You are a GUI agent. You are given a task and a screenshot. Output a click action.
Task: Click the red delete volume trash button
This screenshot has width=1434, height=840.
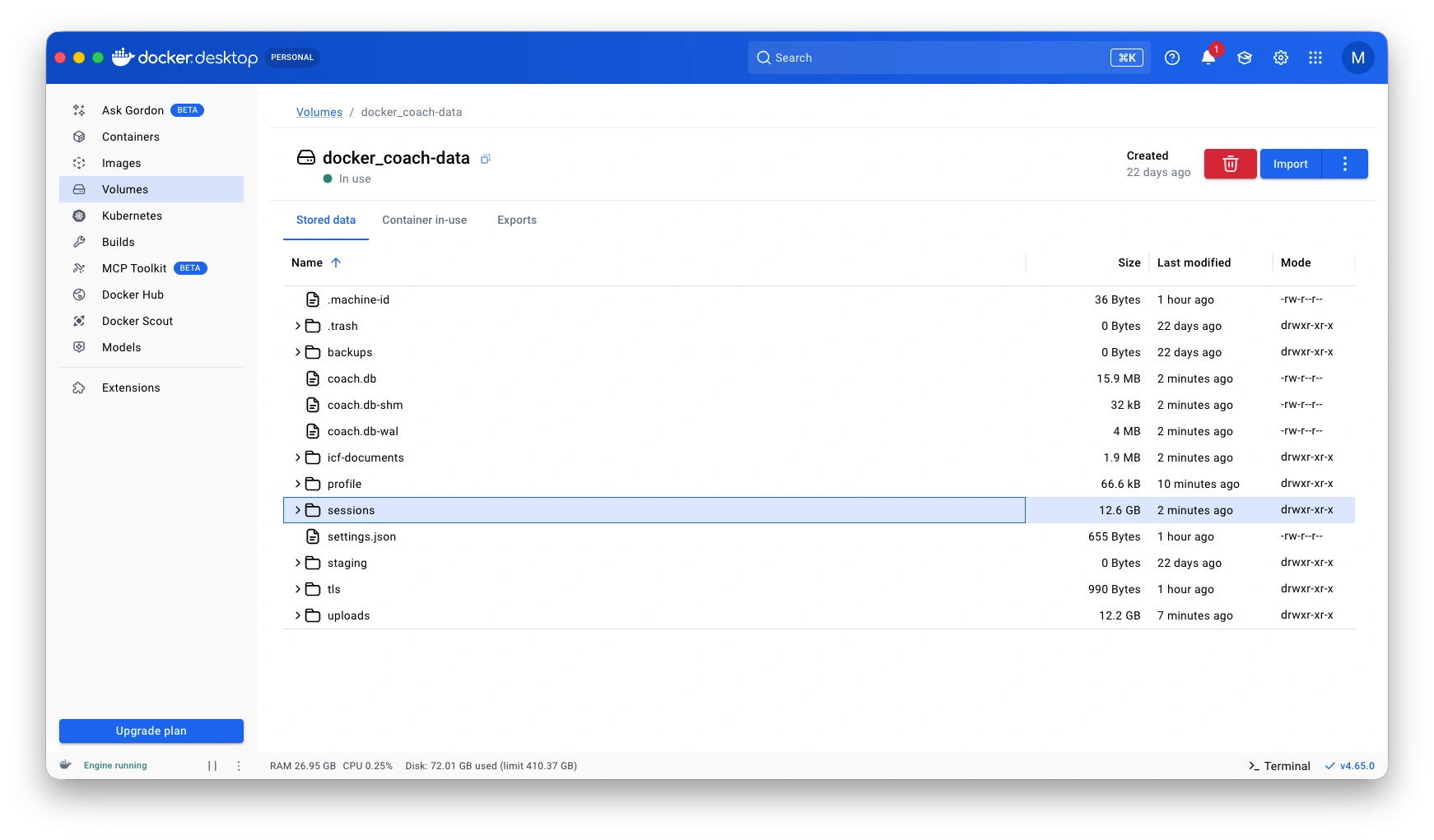[1230, 164]
